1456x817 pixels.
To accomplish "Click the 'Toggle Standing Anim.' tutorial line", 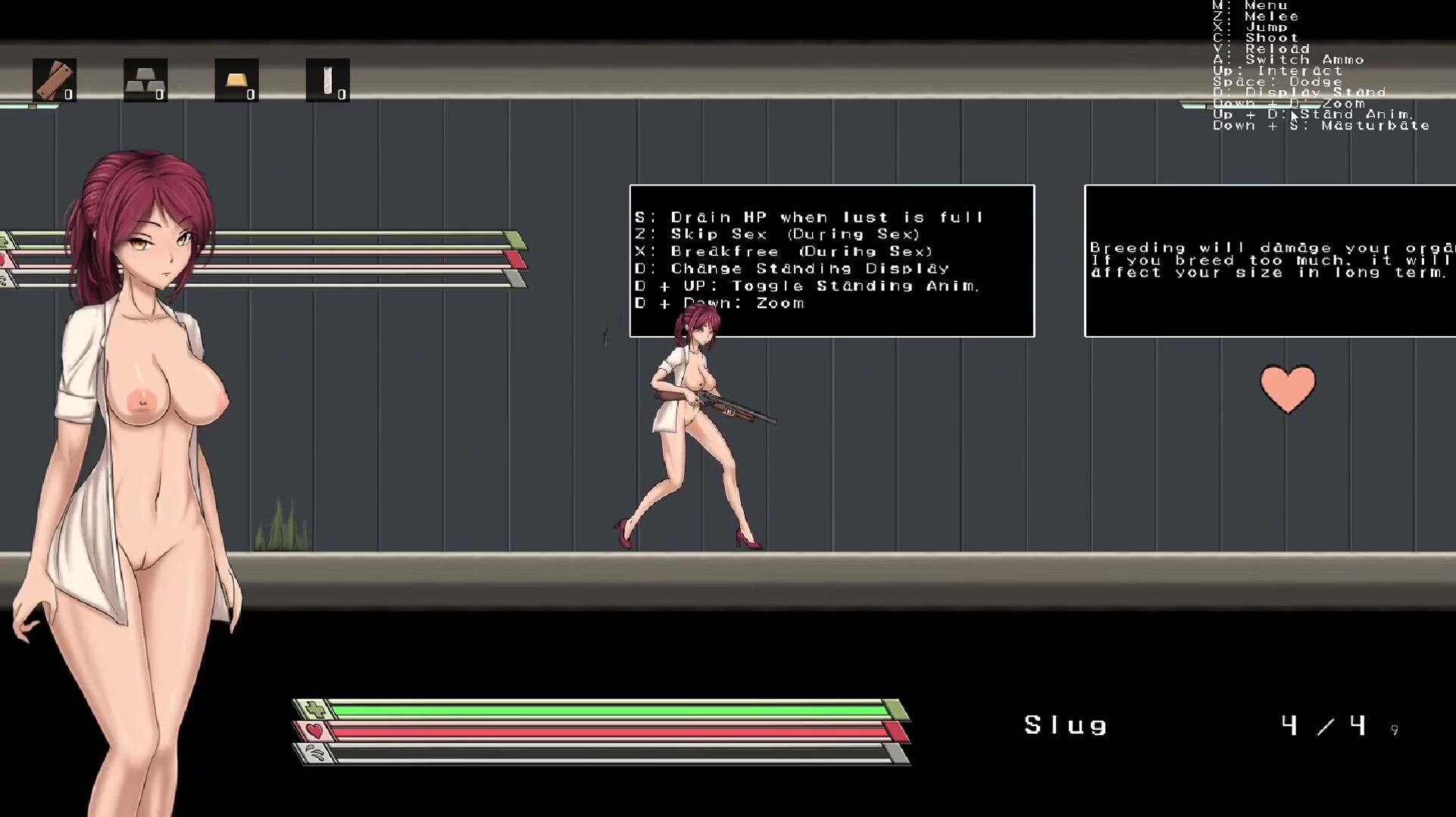I will (x=808, y=286).
